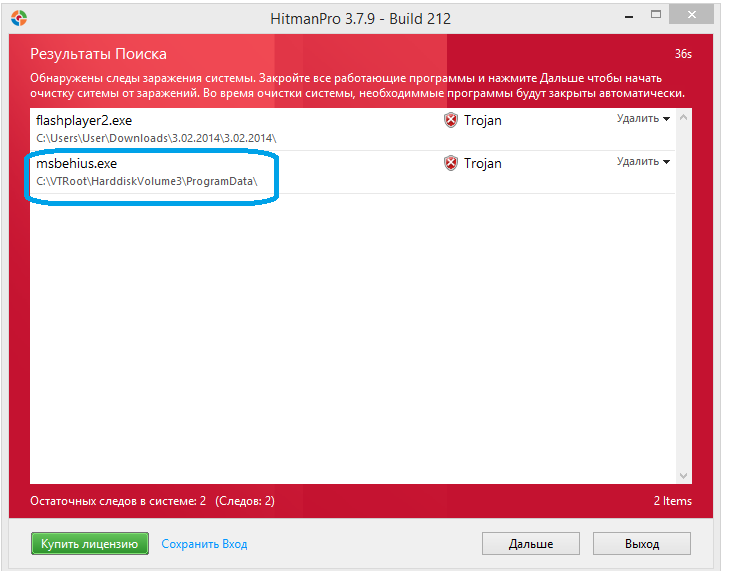Click the Выход button
This screenshot has height=571, width=729.
tap(642, 544)
